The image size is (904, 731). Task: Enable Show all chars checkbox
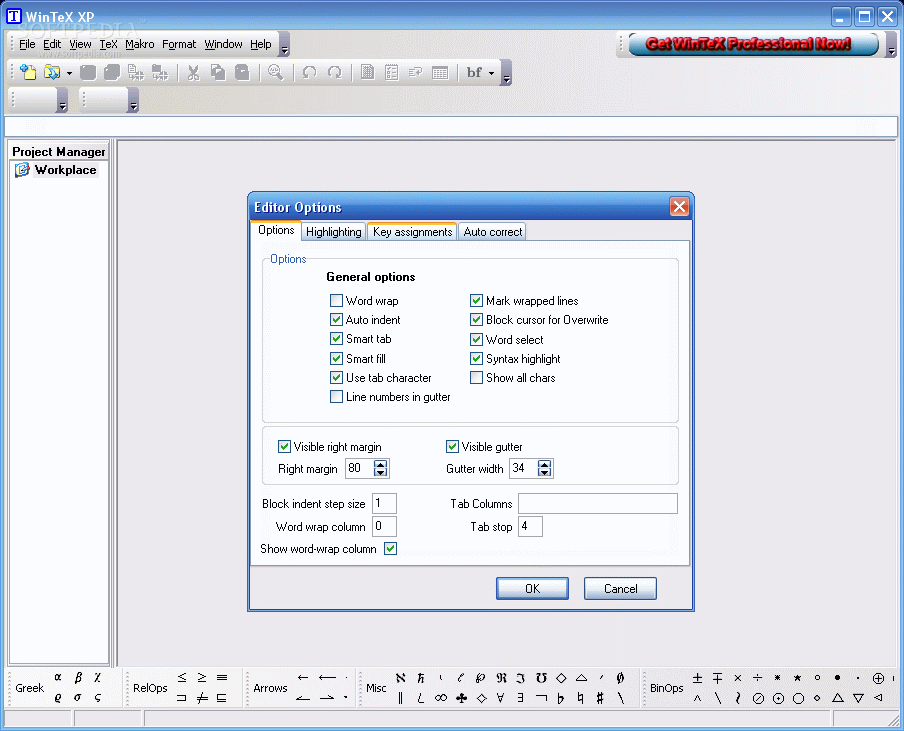(x=476, y=378)
